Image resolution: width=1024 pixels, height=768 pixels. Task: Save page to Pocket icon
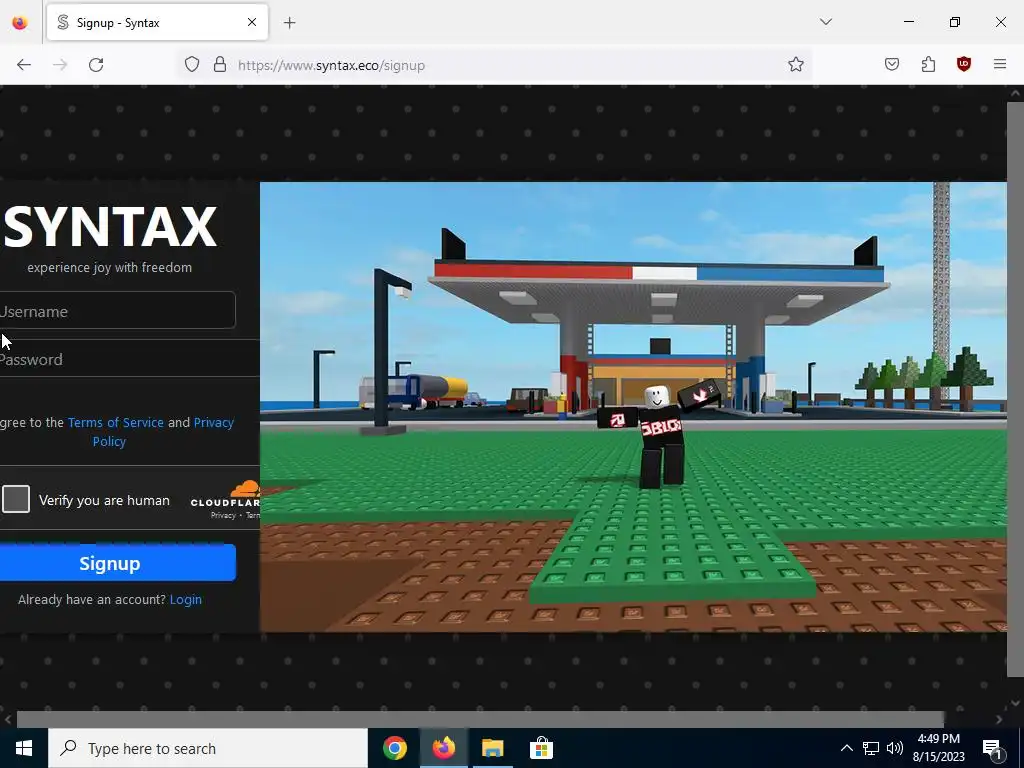[892, 64]
